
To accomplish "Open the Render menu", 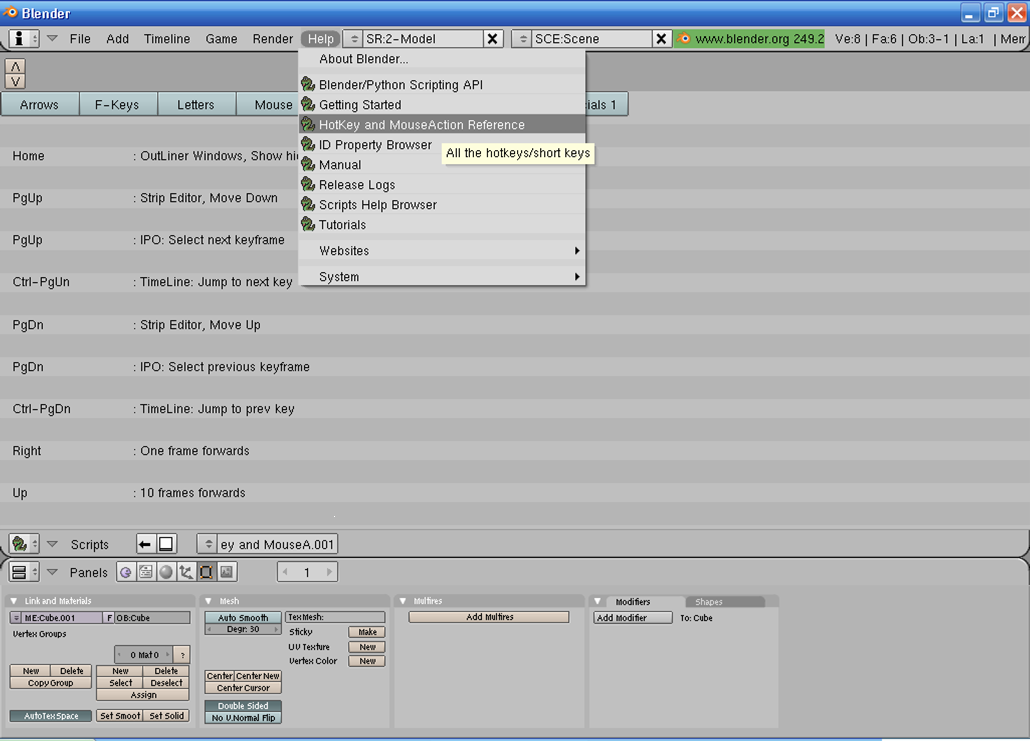I will pos(273,39).
